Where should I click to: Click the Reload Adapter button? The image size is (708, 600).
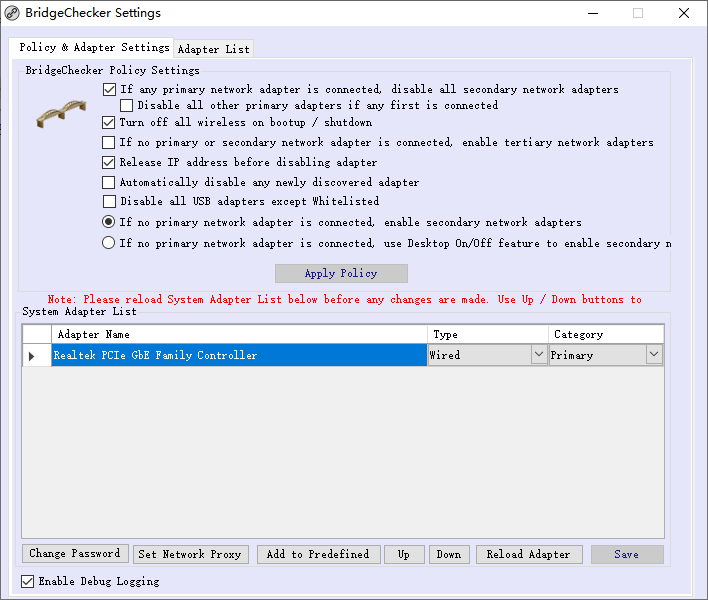pos(529,554)
